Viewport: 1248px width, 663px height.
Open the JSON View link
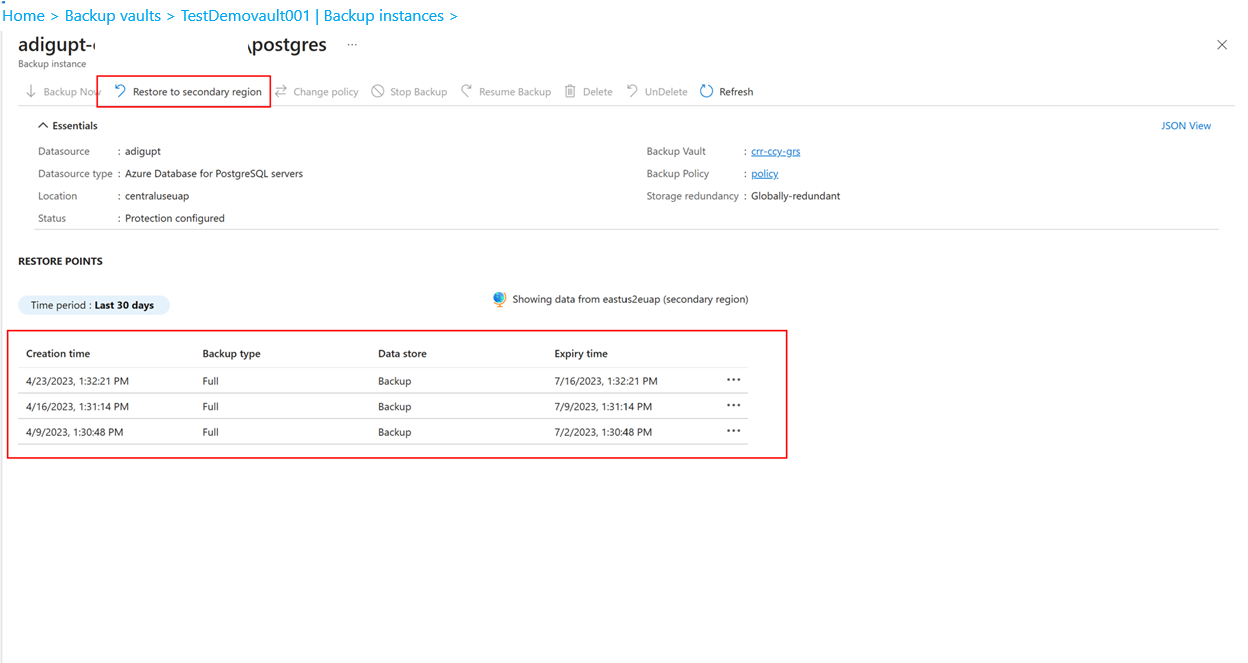[1186, 126]
